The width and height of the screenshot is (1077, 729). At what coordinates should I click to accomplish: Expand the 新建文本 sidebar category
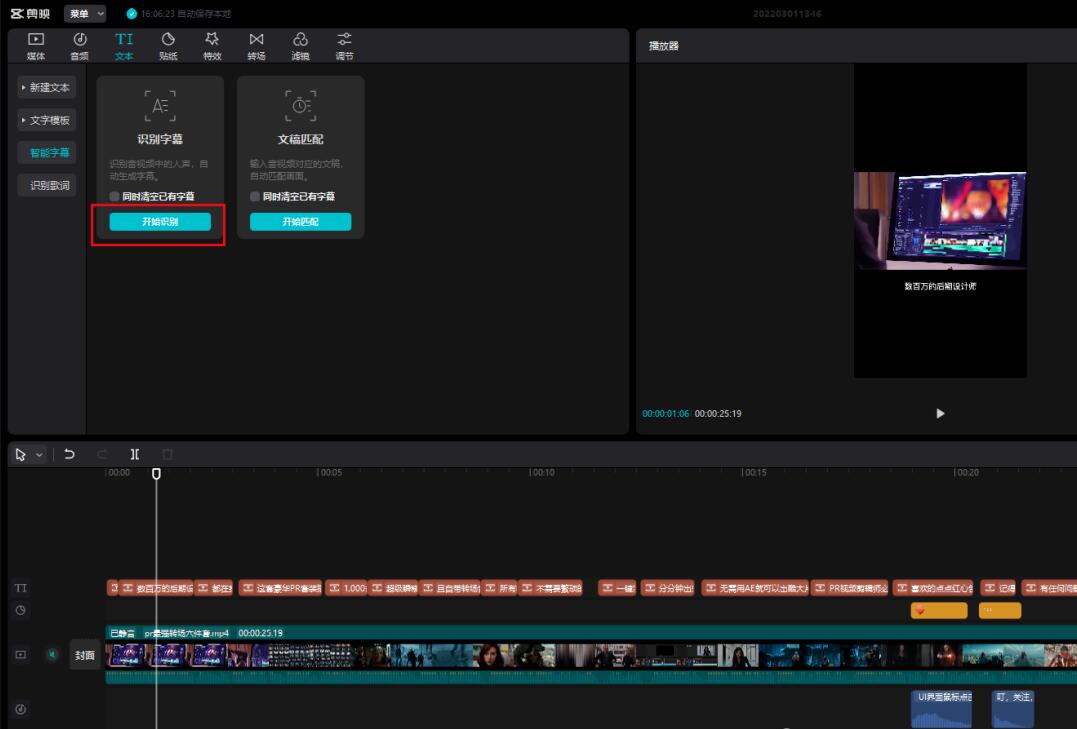tap(47, 87)
